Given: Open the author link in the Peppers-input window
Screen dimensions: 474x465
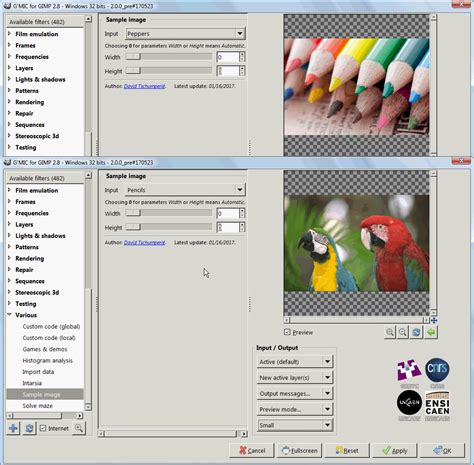Looking at the screenshot, I should coord(144,86).
